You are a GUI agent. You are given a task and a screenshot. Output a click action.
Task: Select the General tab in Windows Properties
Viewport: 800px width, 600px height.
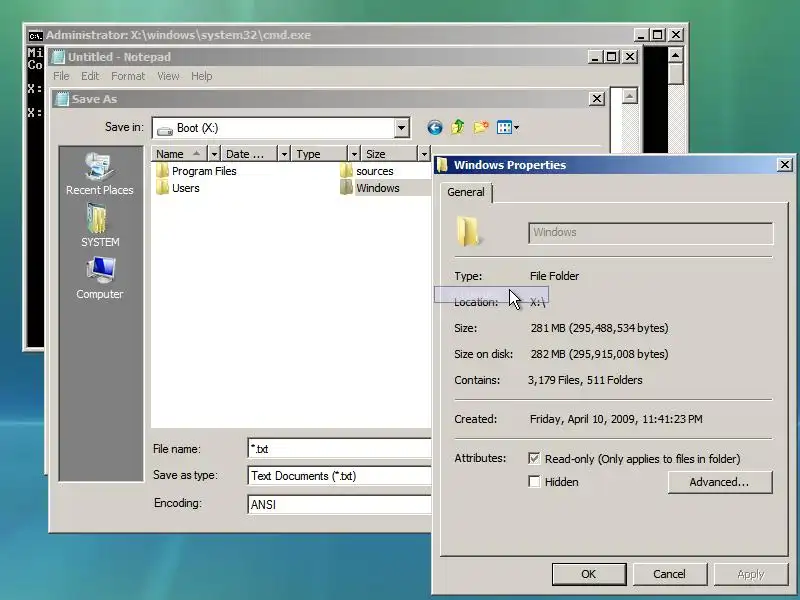(x=466, y=192)
